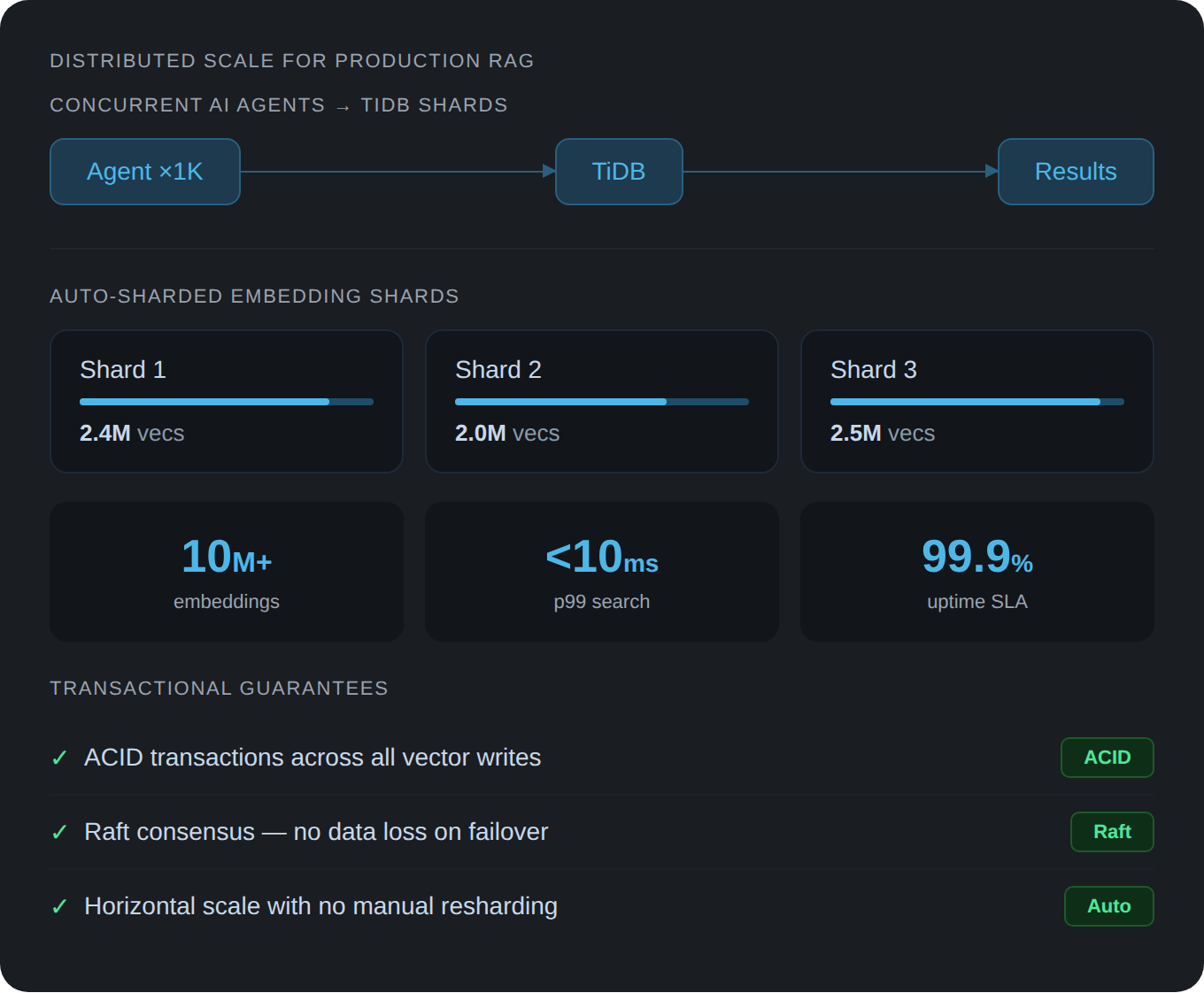Click the green Raft badge
The height and width of the screenshot is (993, 1204).
1112,832
